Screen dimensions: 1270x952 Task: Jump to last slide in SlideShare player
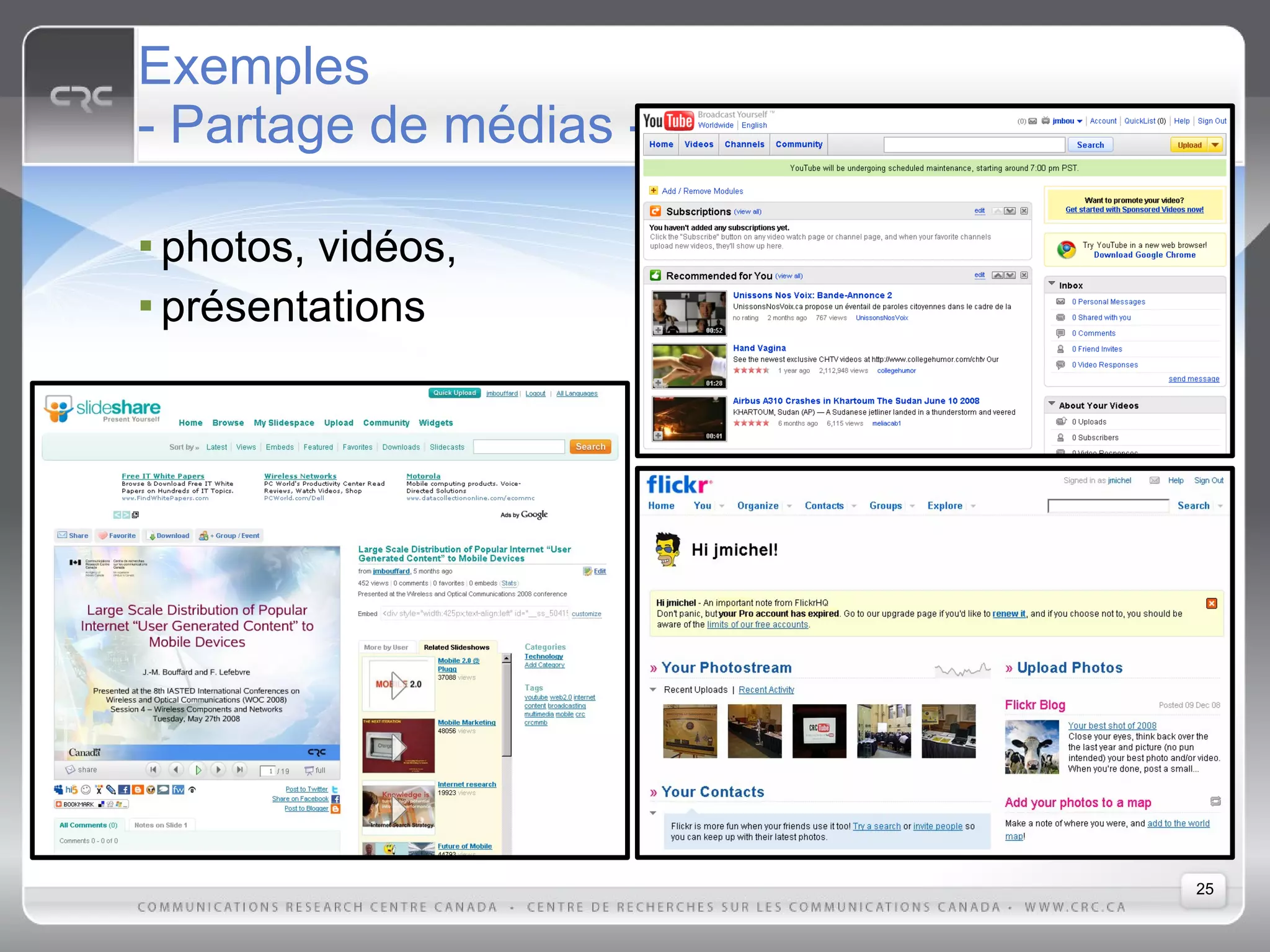click(239, 770)
